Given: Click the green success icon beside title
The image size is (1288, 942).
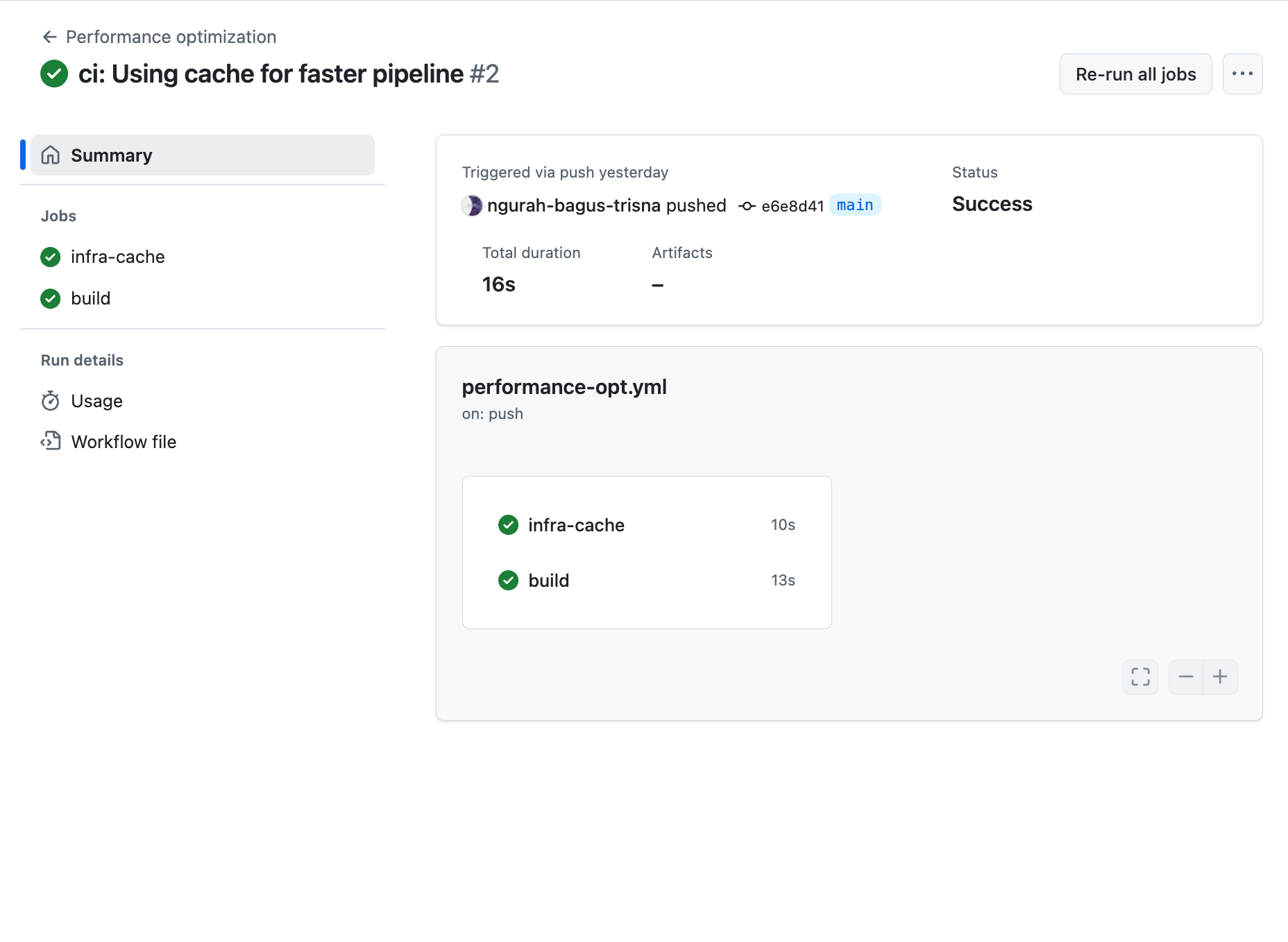Looking at the screenshot, I should (x=54, y=74).
